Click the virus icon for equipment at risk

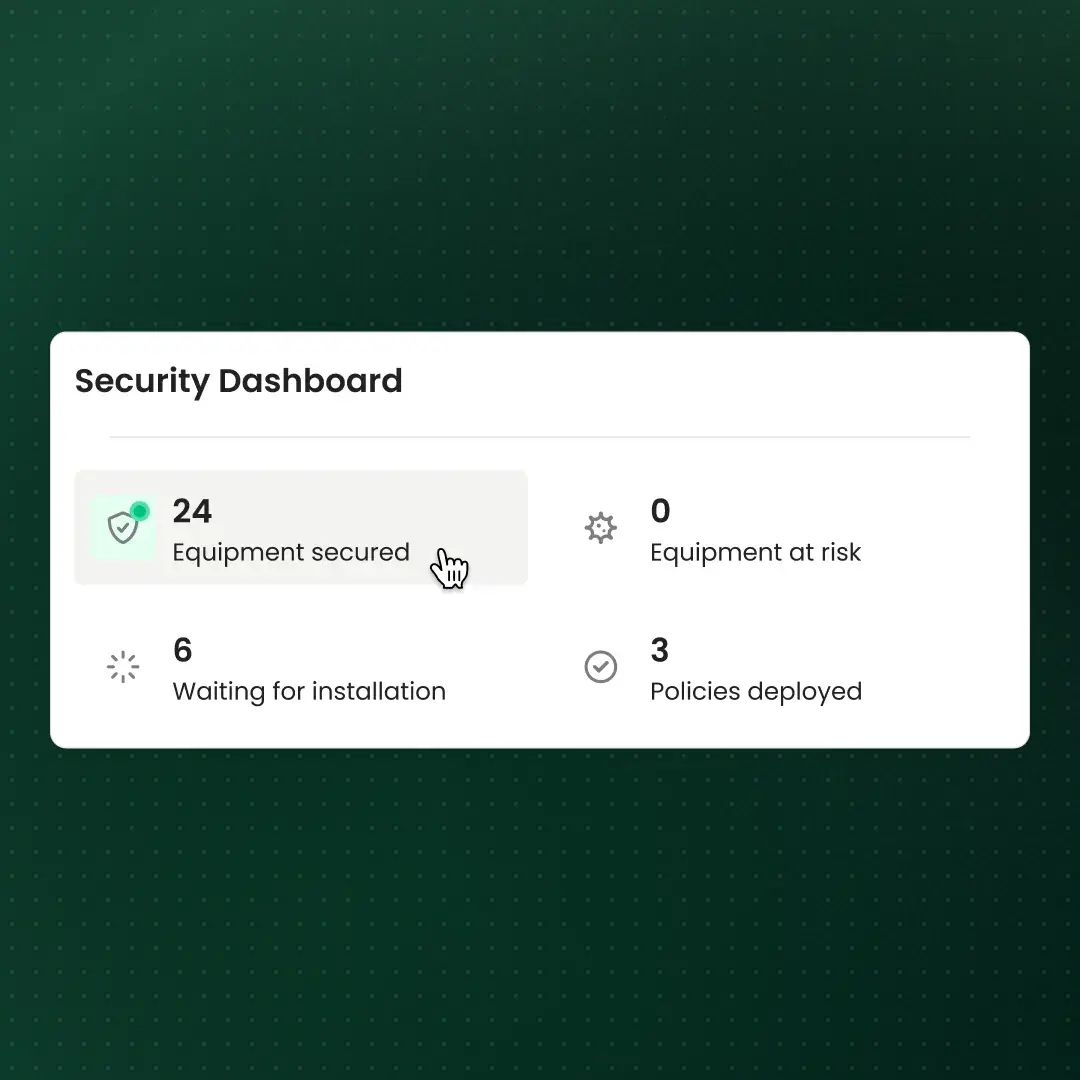tap(601, 528)
